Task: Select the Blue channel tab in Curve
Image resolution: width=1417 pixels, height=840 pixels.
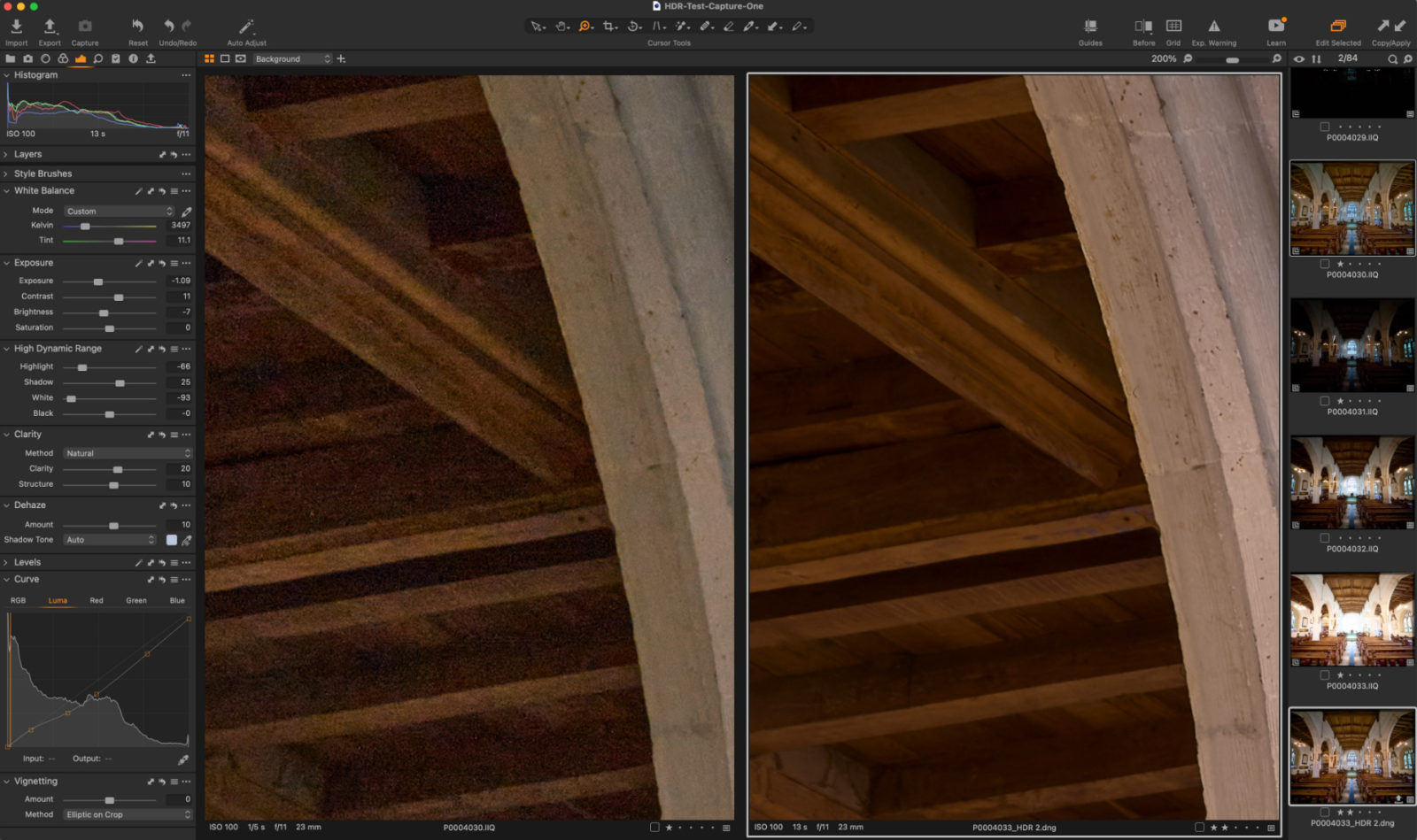Action: coord(176,600)
